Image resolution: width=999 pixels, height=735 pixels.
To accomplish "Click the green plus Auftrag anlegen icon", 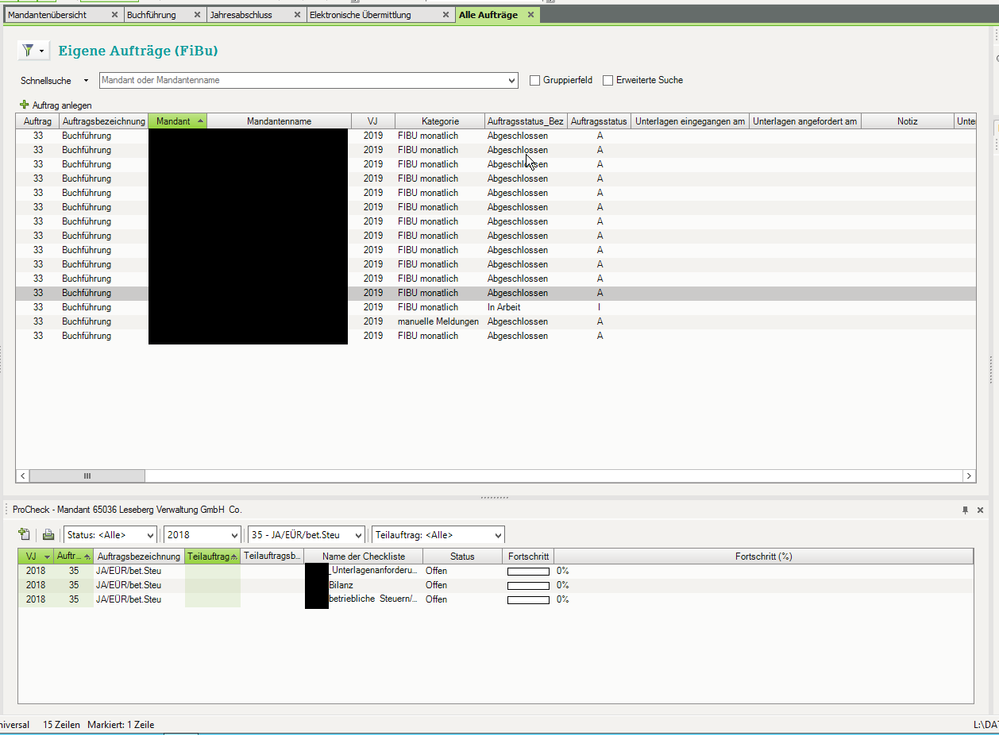I will click(x=24, y=105).
